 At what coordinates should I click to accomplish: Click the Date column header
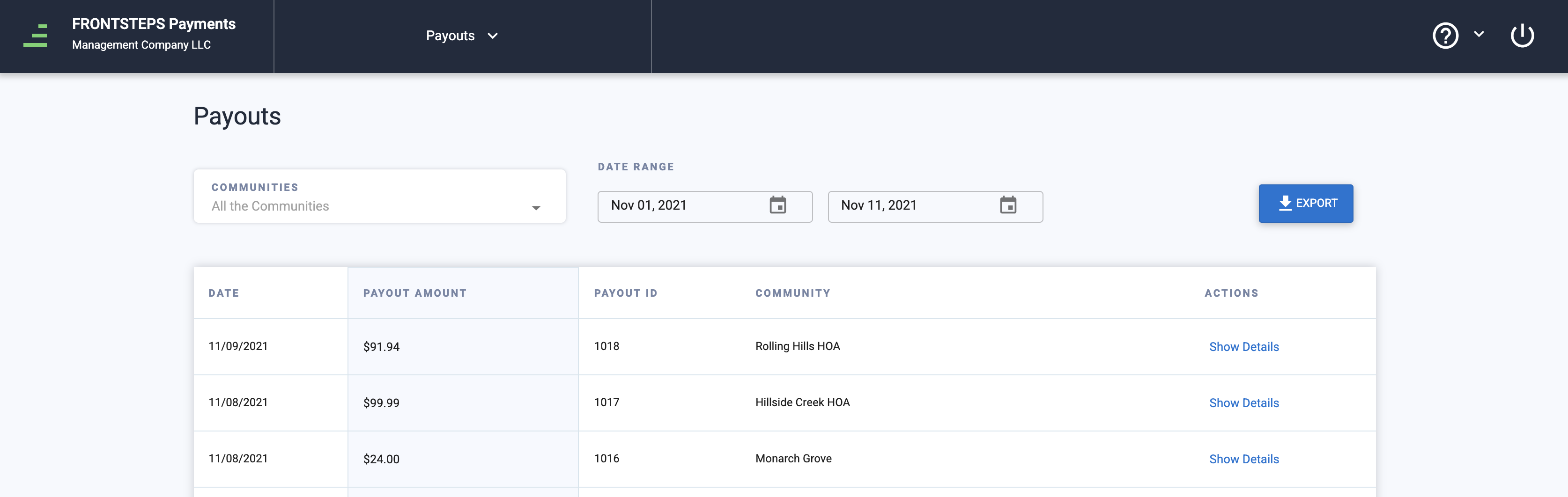(223, 293)
